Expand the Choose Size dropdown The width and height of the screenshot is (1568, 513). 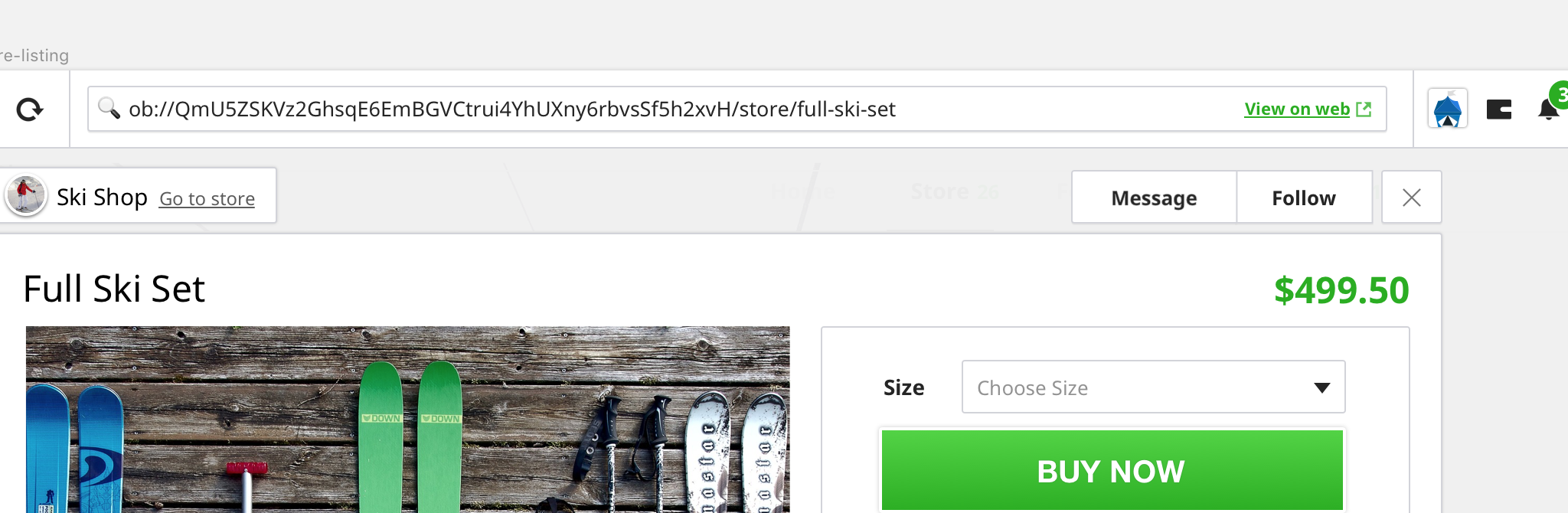[x=1153, y=387]
